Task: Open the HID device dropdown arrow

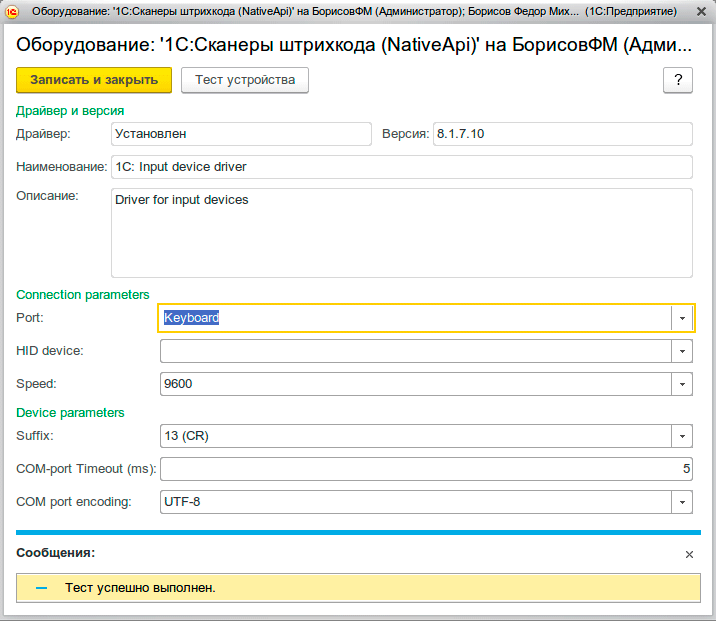Action: [682, 351]
